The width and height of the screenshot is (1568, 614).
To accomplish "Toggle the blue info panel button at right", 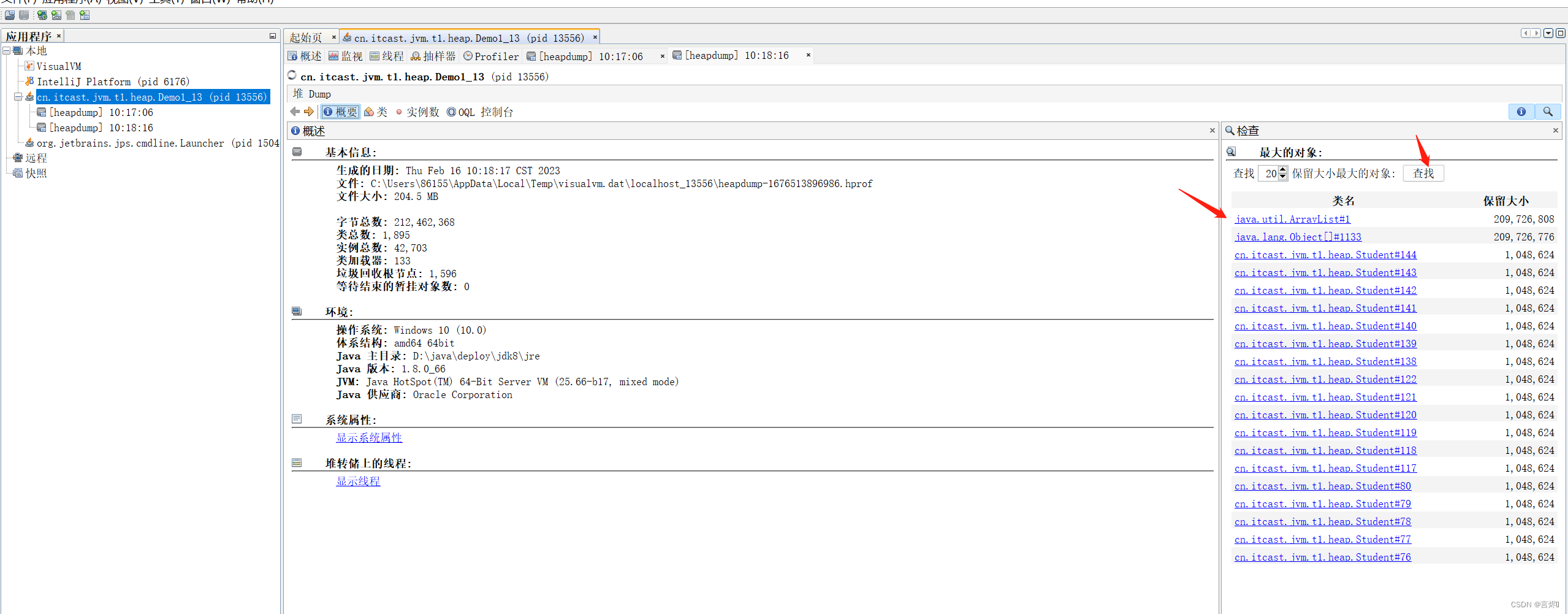I will pyautogui.click(x=1521, y=112).
